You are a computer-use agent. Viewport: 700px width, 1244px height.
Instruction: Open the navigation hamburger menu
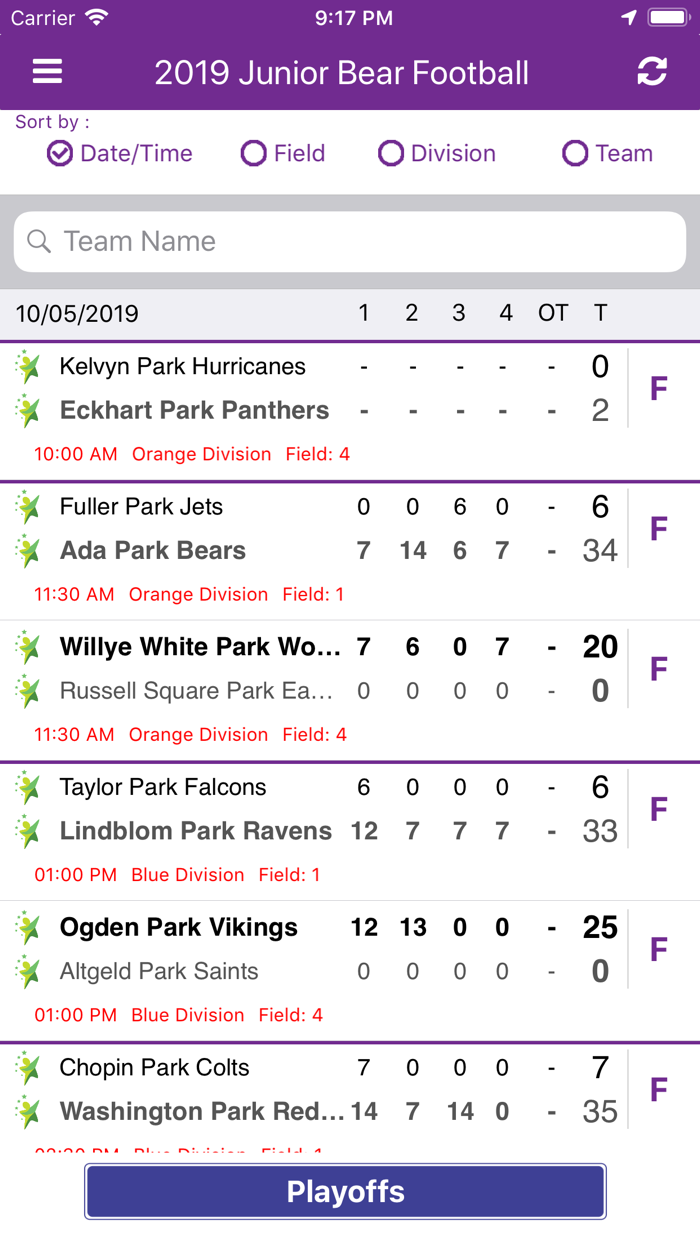click(x=46, y=71)
